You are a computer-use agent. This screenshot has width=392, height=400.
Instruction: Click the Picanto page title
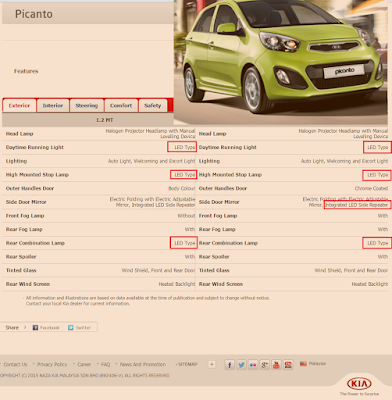[x=34, y=14]
